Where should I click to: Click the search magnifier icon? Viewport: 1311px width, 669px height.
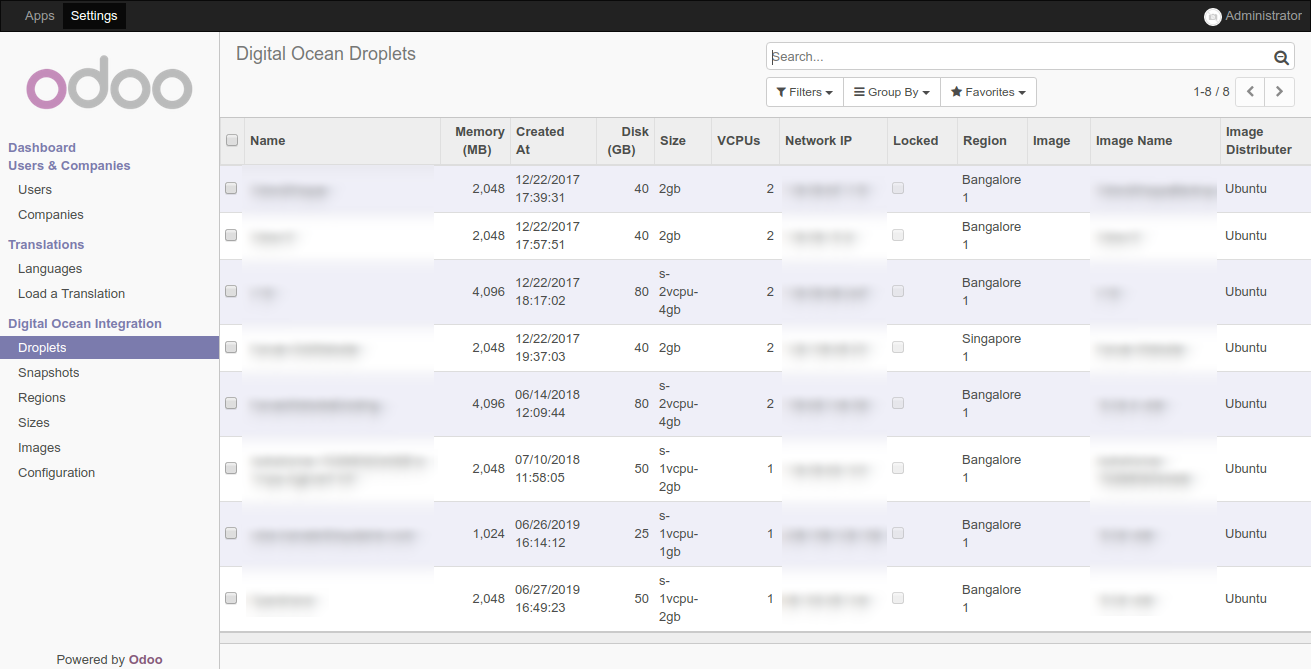coord(1281,57)
